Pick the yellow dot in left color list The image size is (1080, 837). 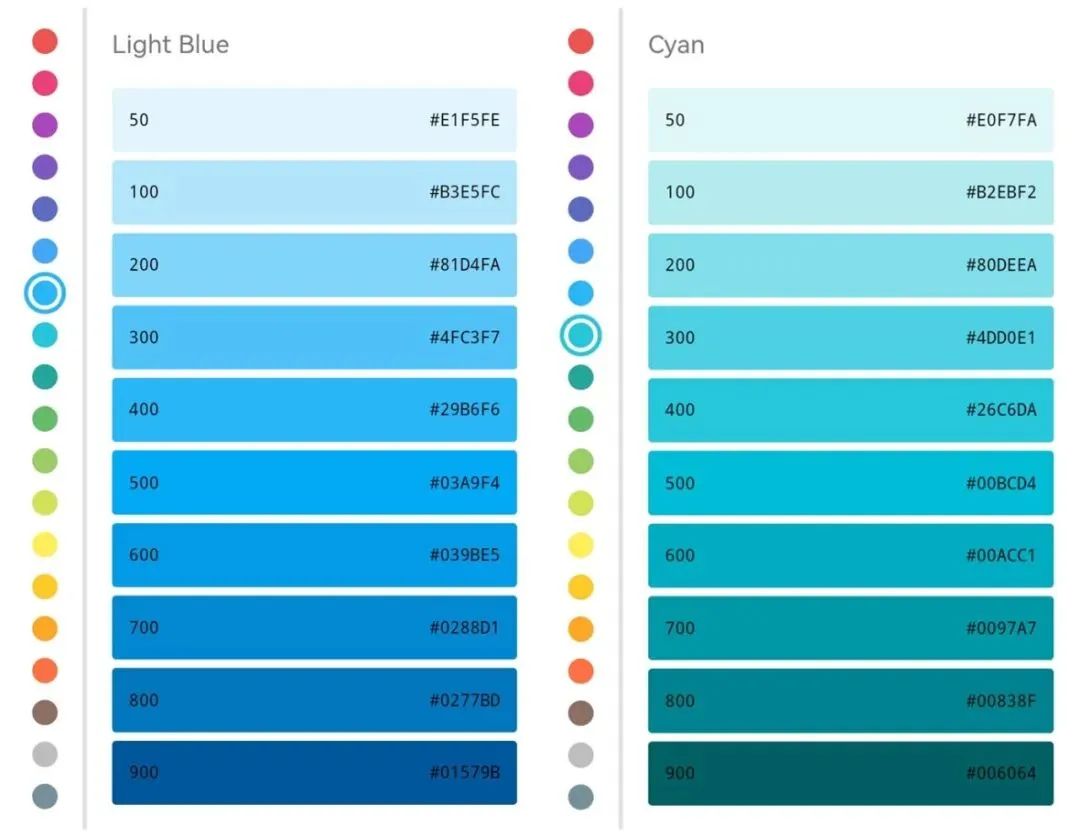click(45, 544)
